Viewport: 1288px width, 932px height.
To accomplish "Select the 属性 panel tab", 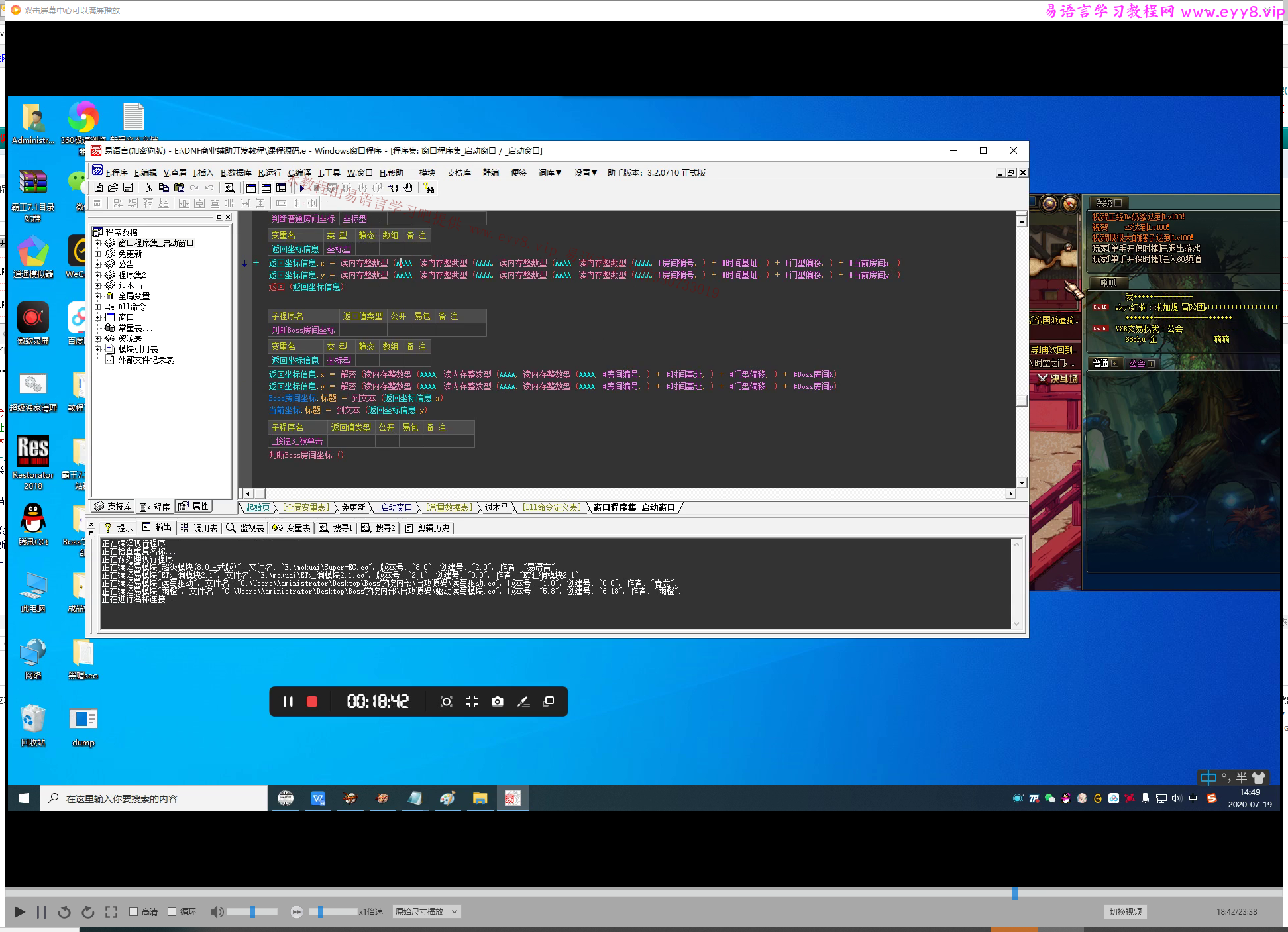I will (x=193, y=506).
